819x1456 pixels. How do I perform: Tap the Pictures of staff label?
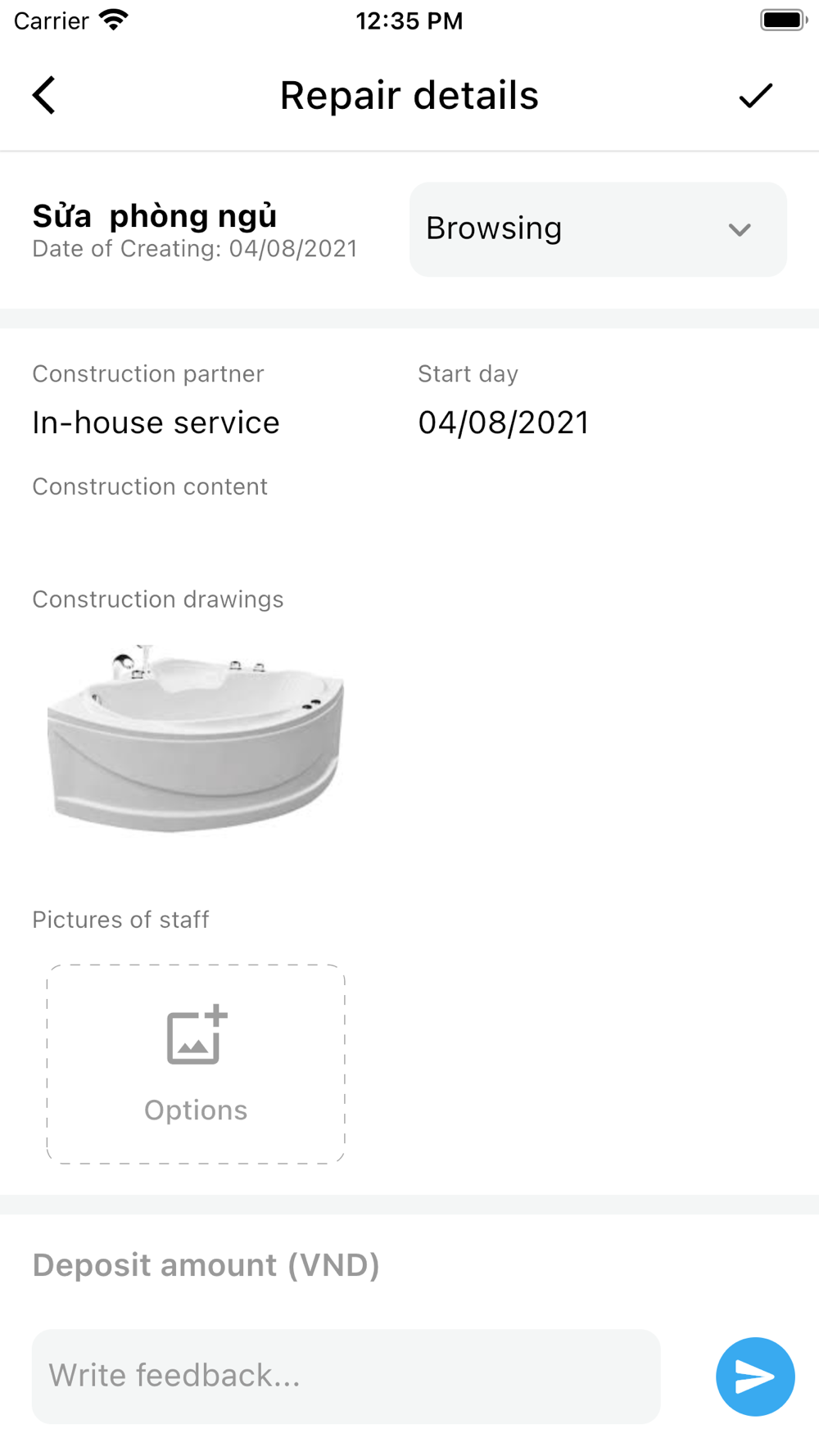tap(120, 920)
